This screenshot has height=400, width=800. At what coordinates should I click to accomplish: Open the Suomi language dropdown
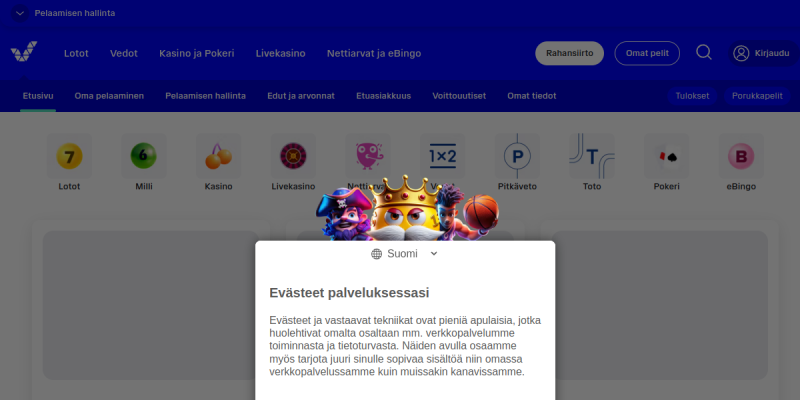[x=405, y=254]
